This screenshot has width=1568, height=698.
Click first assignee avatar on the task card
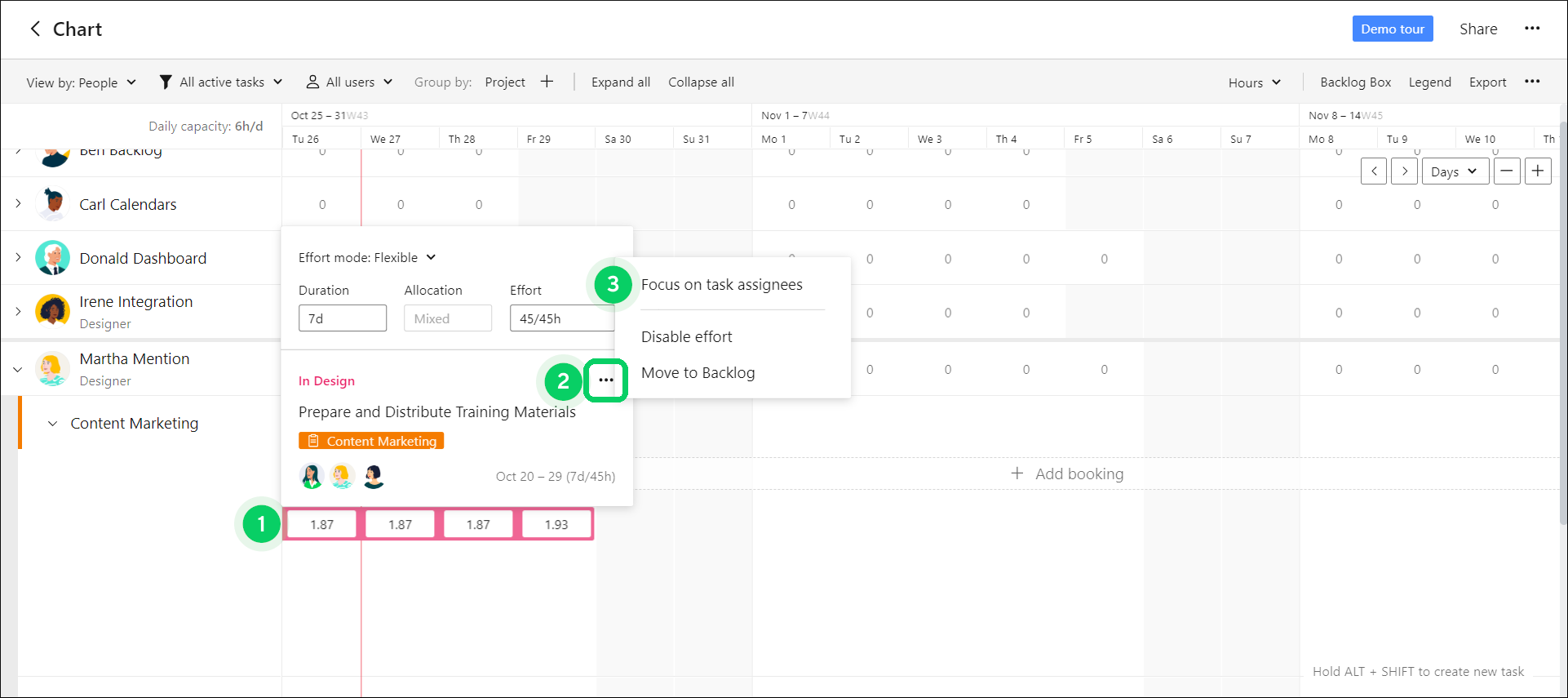click(312, 476)
